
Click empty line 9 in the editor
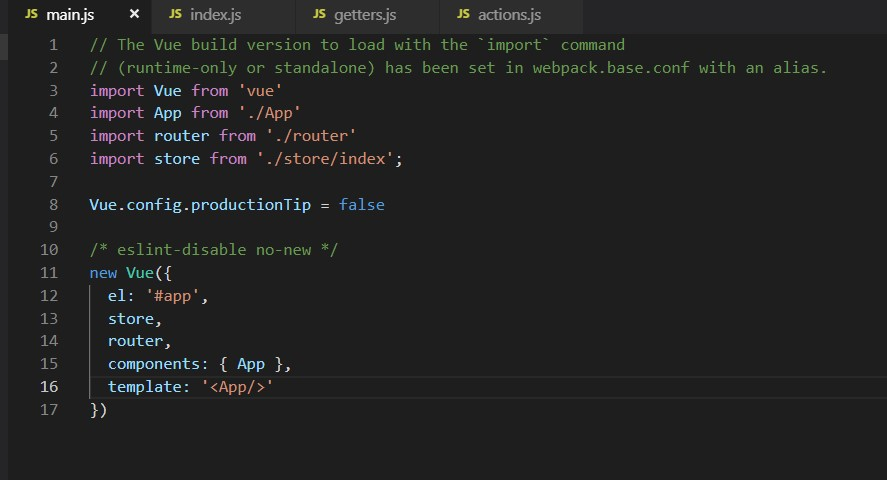click(486, 227)
